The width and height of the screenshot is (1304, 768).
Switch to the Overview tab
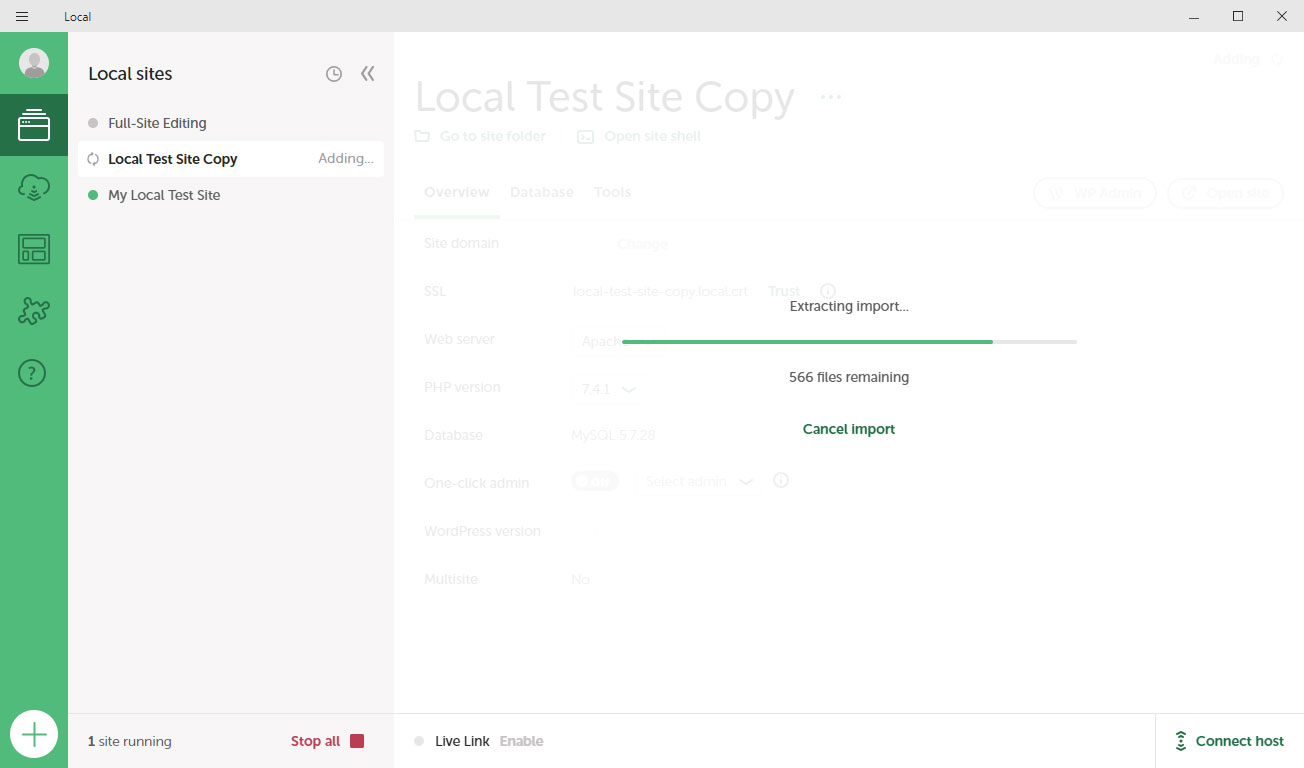[x=457, y=192]
